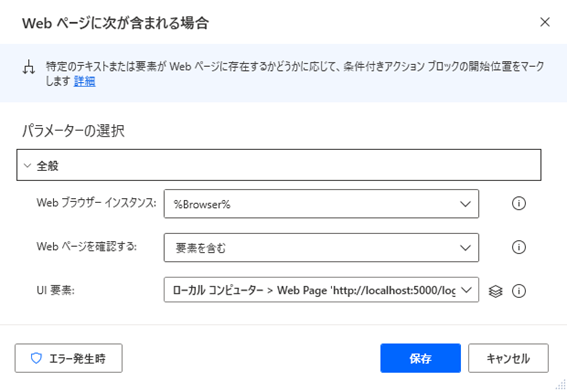The height and width of the screenshot is (391, 567).
Task: Click the UI要素 text field value
Action: click(x=314, y=290)
